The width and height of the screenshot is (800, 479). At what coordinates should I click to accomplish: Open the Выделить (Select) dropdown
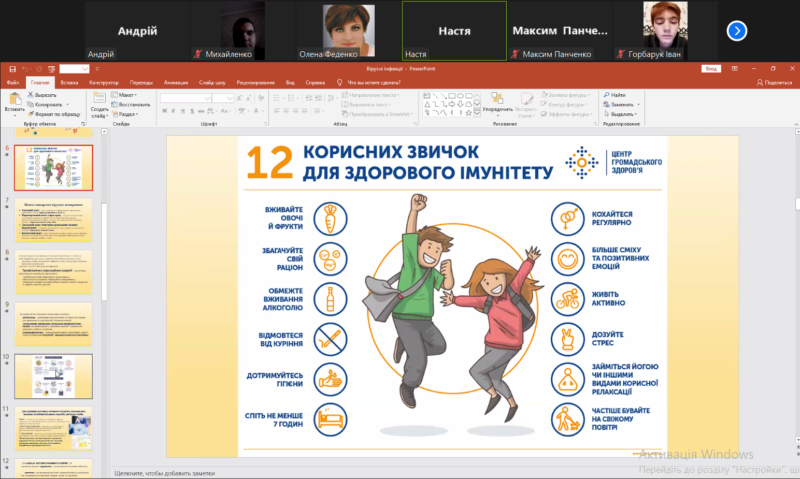click(x=620, y=114)
